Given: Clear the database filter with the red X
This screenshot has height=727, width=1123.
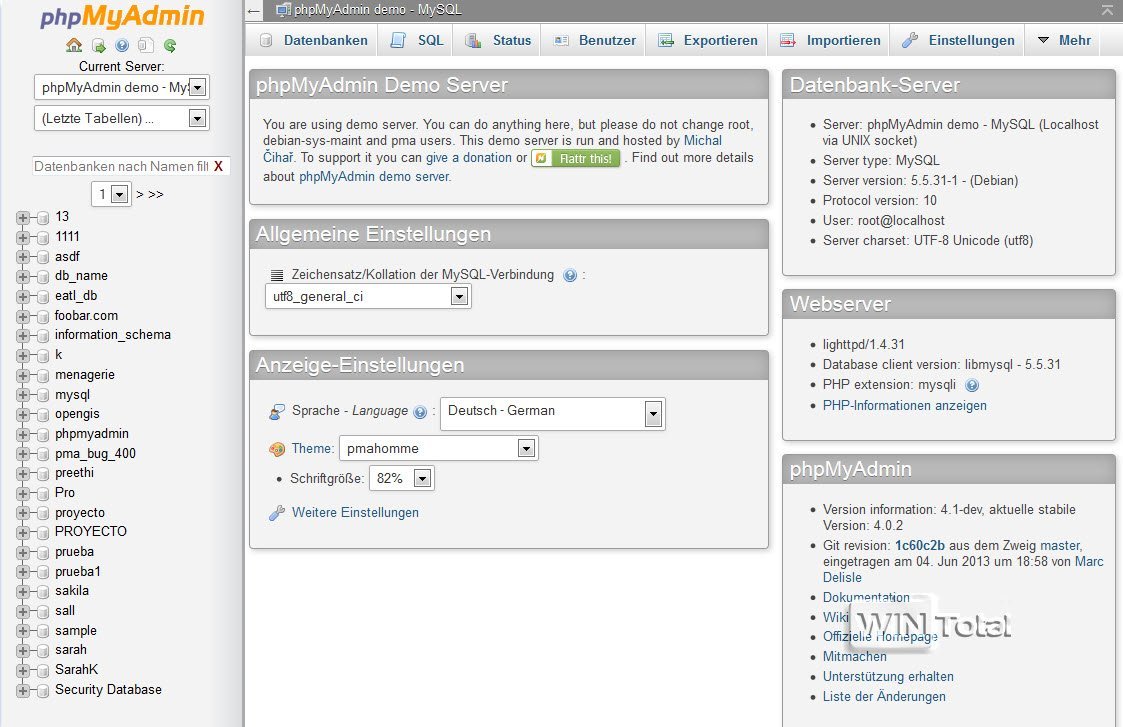Looking at the screenshot, I should pyautogui.click(x=218, y=166).
